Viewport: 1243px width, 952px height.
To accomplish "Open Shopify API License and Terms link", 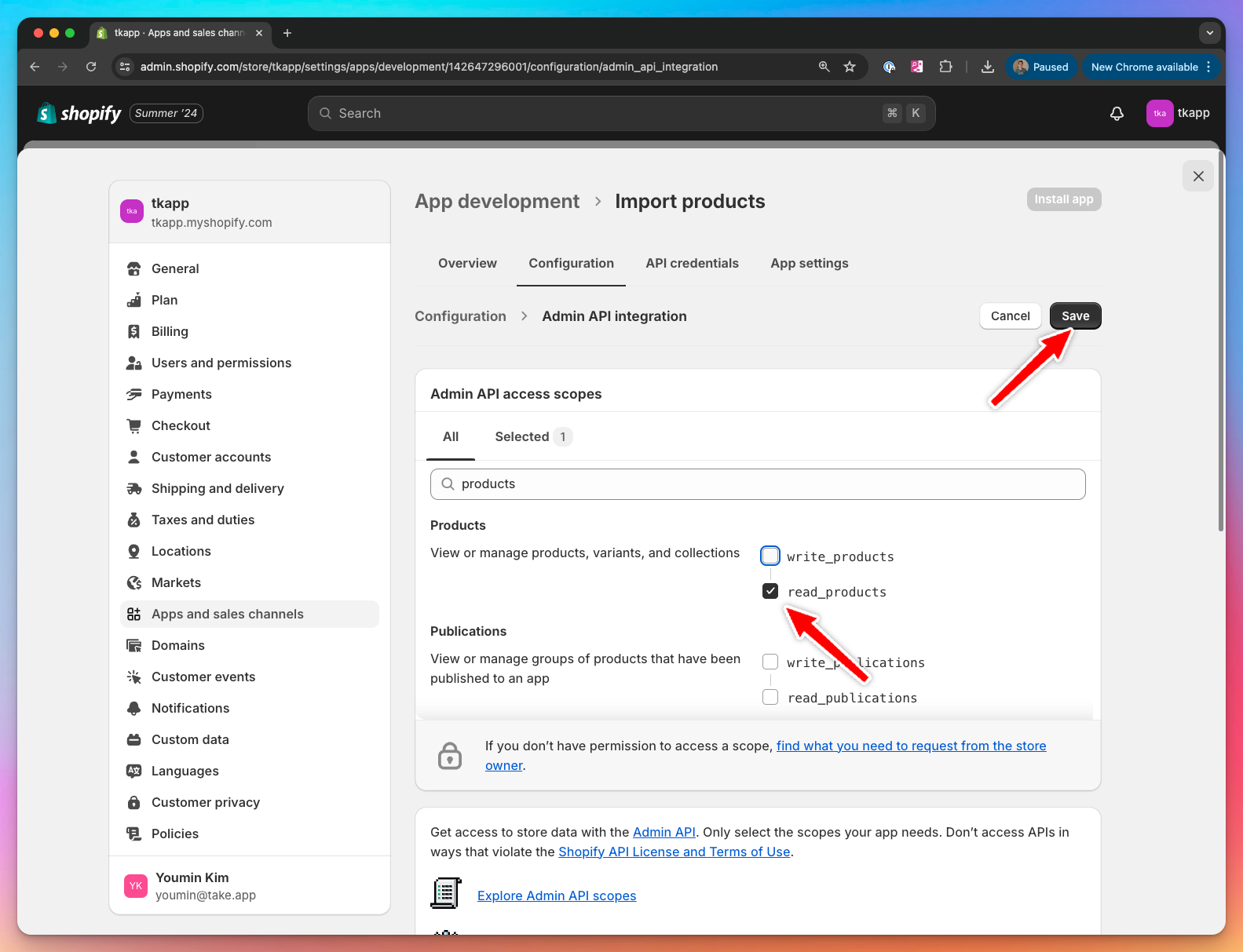I will click(675, 852).
